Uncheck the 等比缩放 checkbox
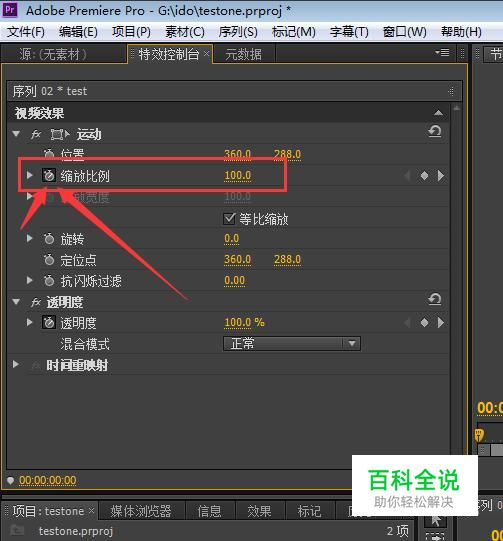Screen dimensions: 503x541 [x=229, y=219]
